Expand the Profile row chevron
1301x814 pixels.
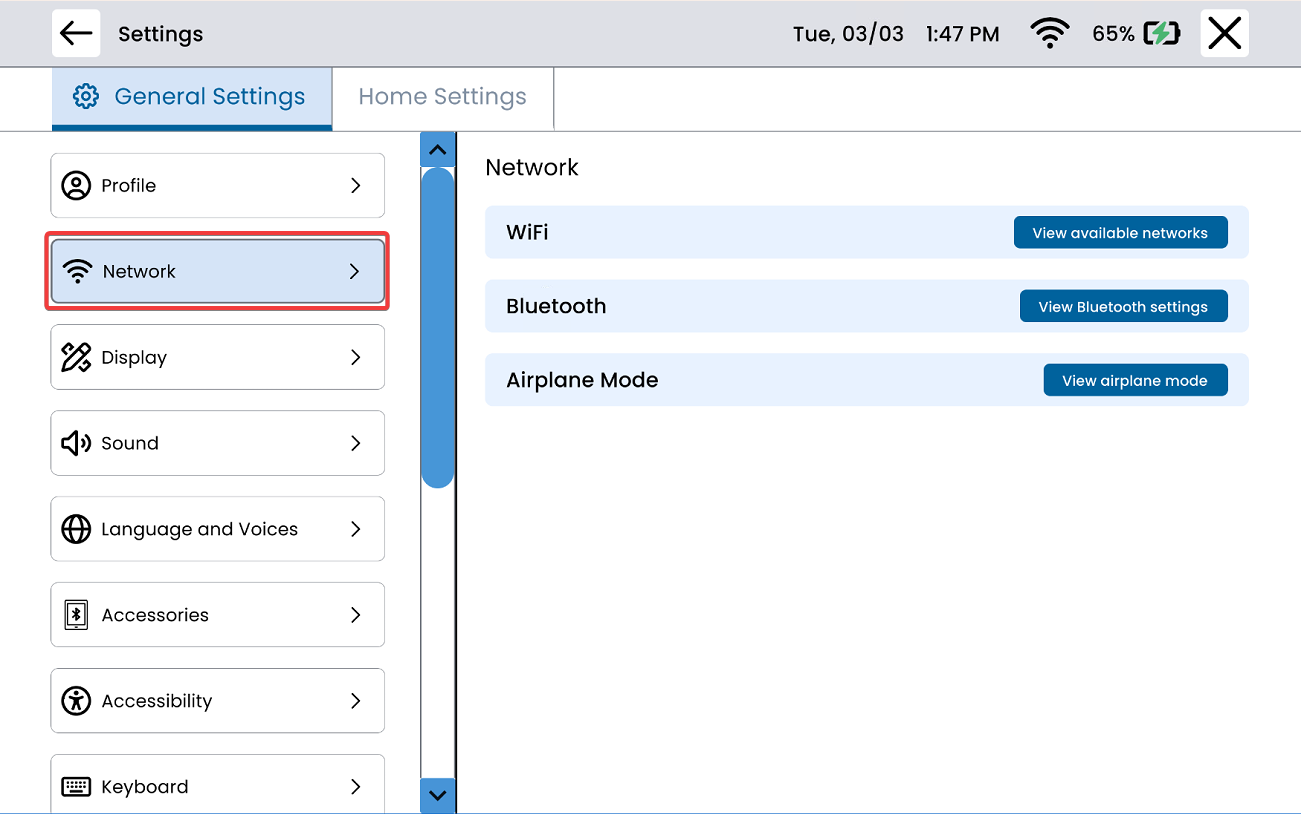(355, 186)
